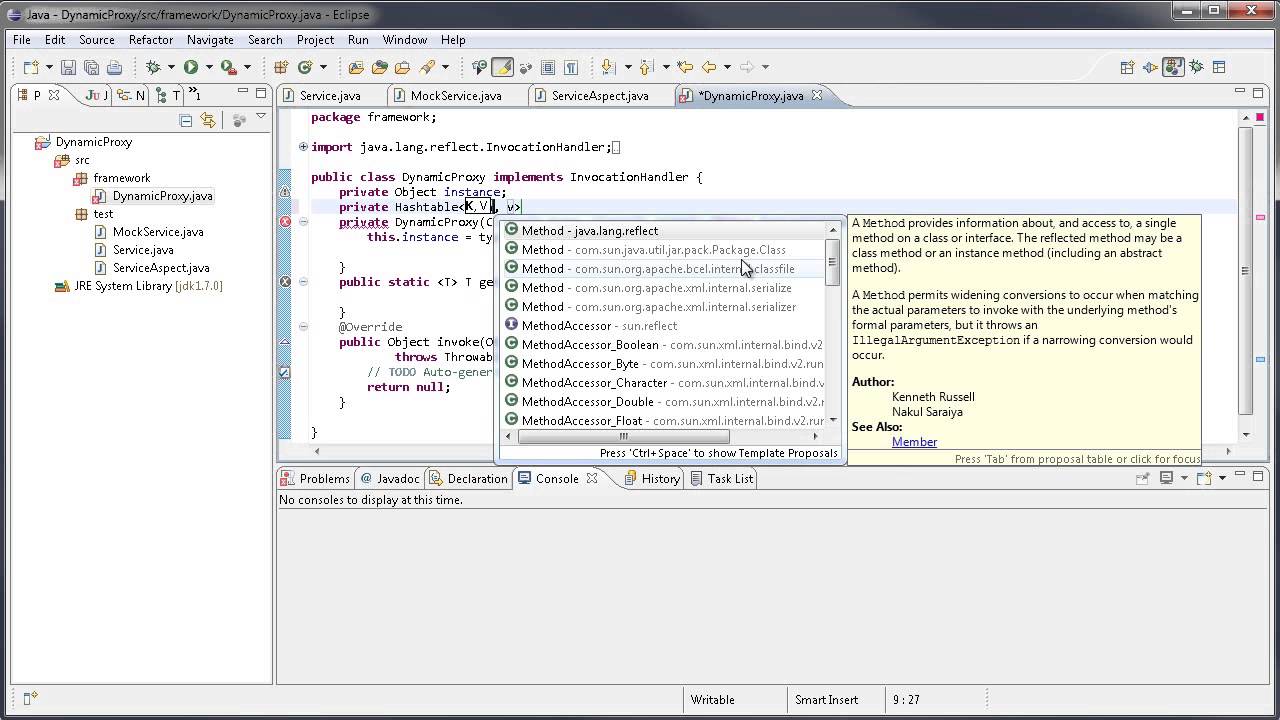Image resolution: width=1280 pixels, height=720 pixels.
Task: Switch to the Debug perspective icon
Action: coord(1196,67)
